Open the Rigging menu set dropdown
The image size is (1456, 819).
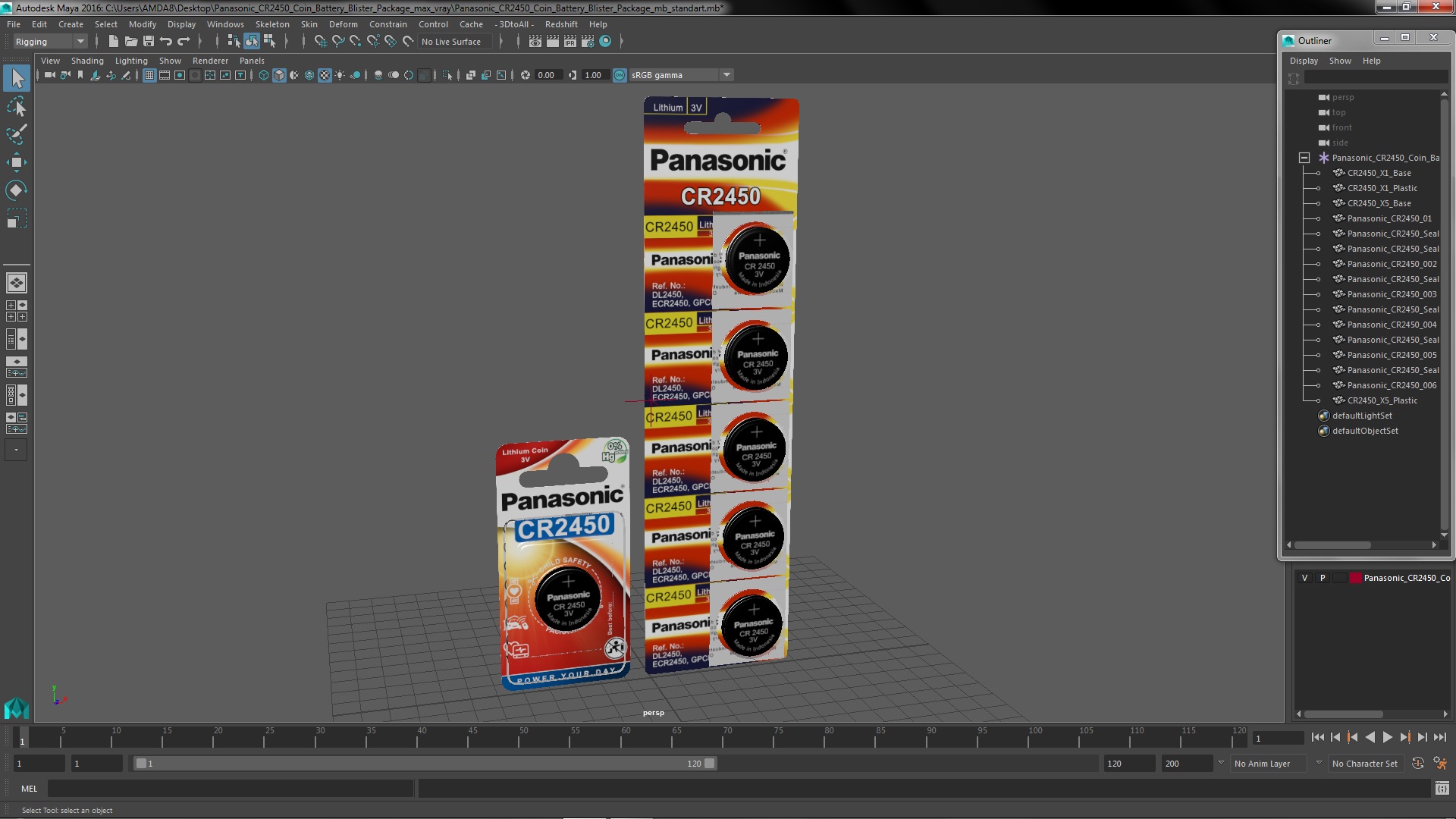50,42
